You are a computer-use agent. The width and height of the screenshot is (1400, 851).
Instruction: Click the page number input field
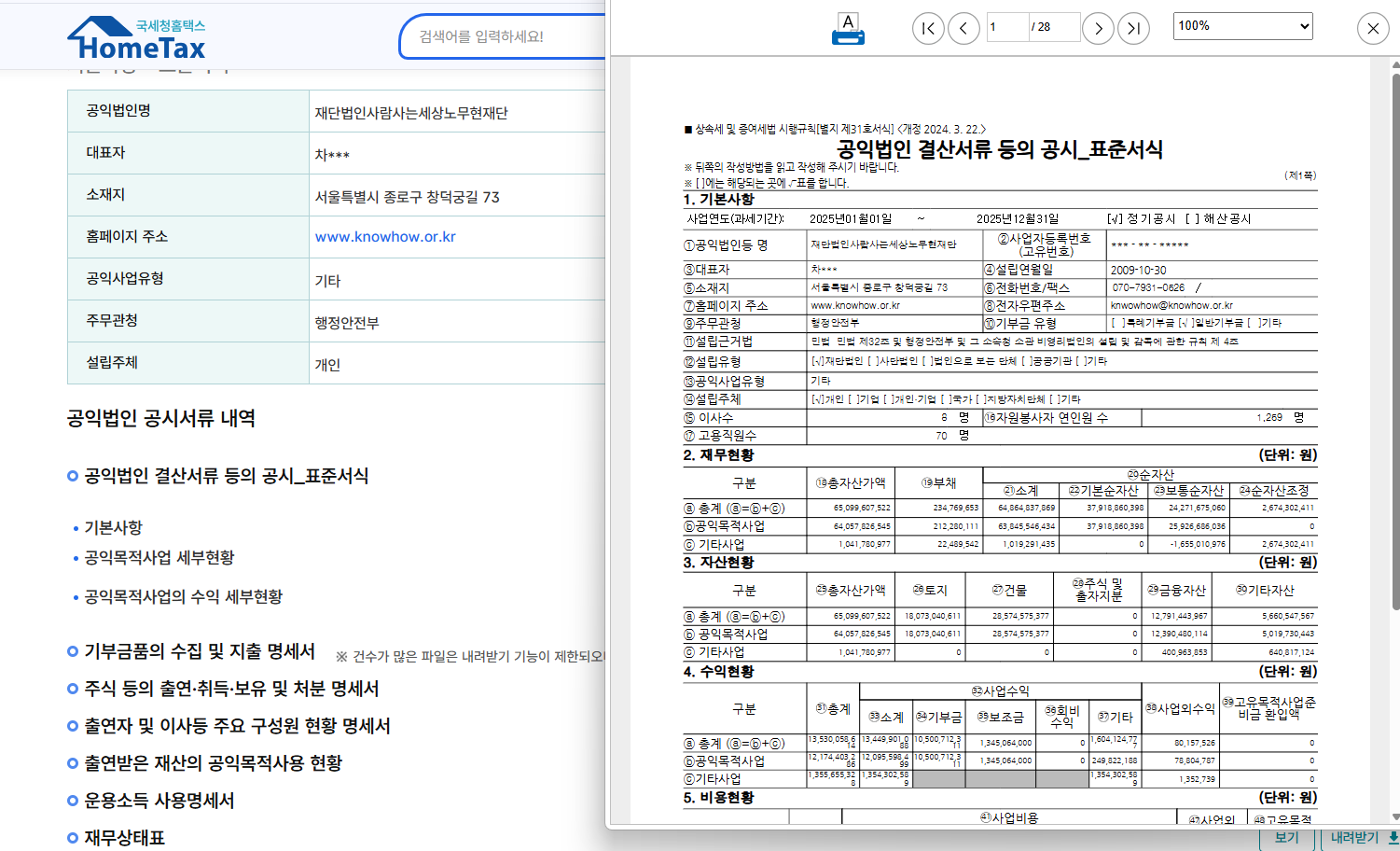coord(1007,27)
